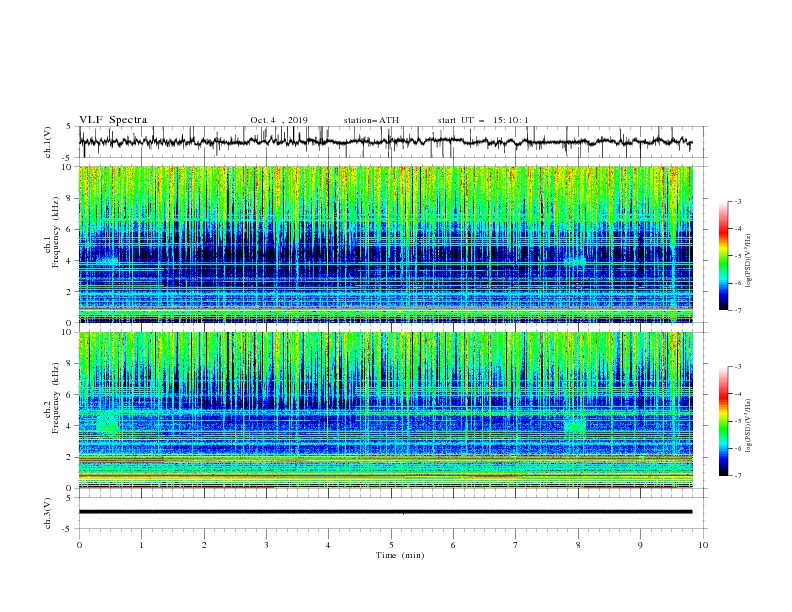This screenshot has width=792, height=612.
Task: Click the ch.1 spectrogram "4" kHz tick label
Action: tap(69, 261)
